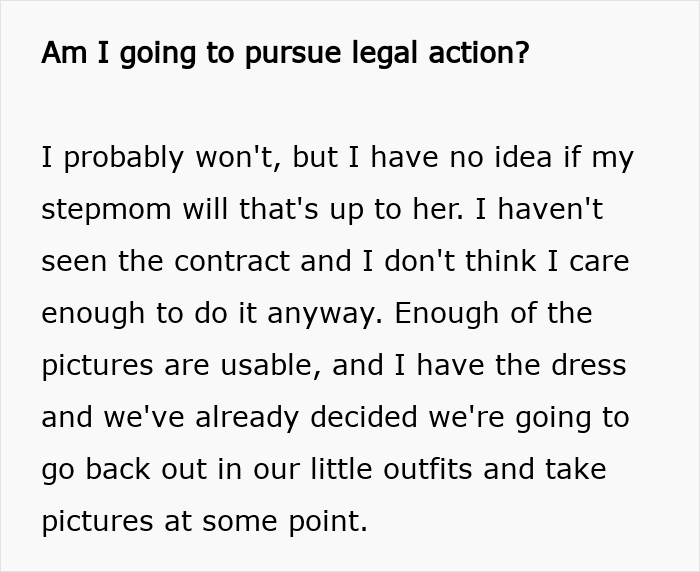700x572 pixels.
Task: Click the word 'already' in the paragraph
Action: coord(247,418)
